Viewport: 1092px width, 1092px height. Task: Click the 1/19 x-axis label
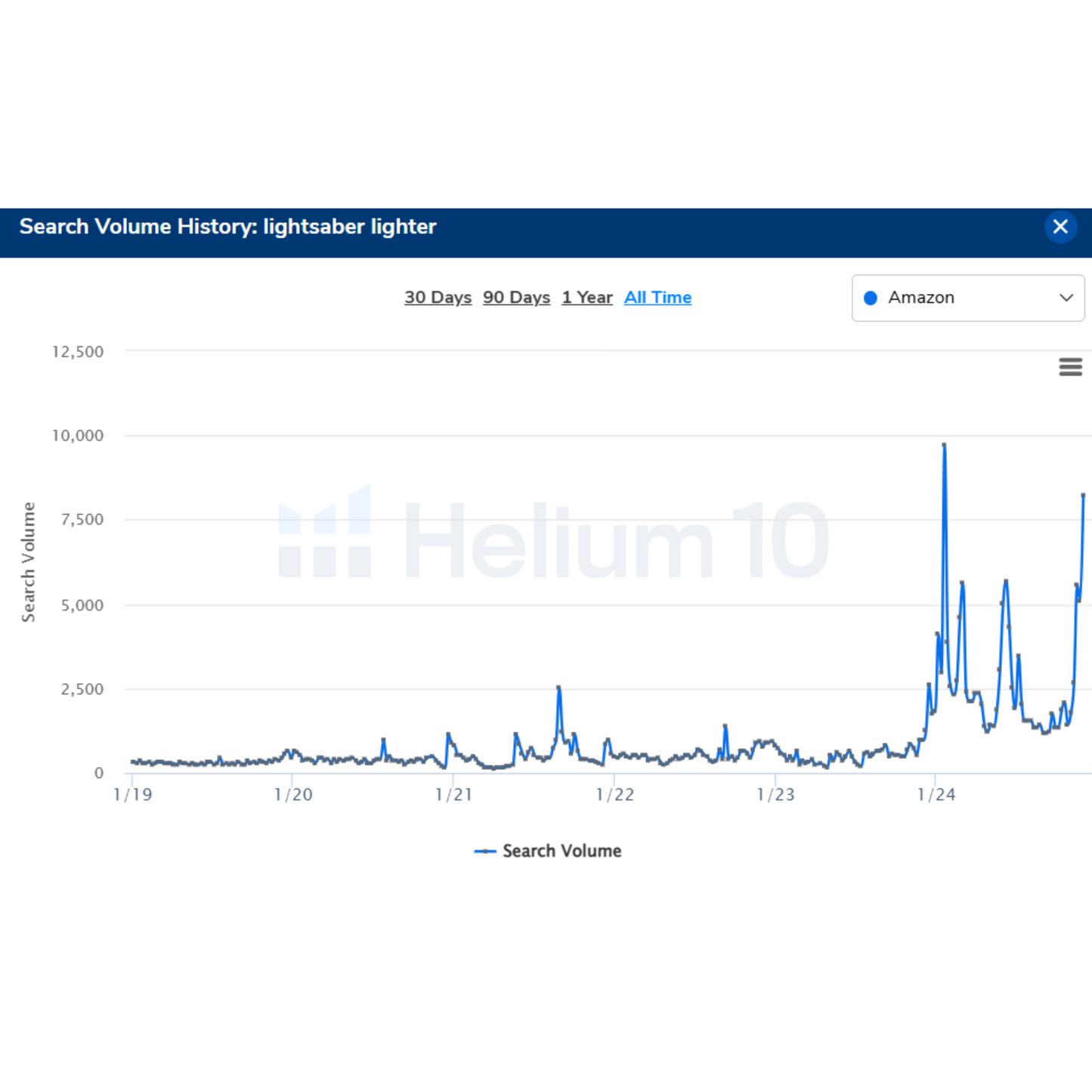tap(132, 795)
